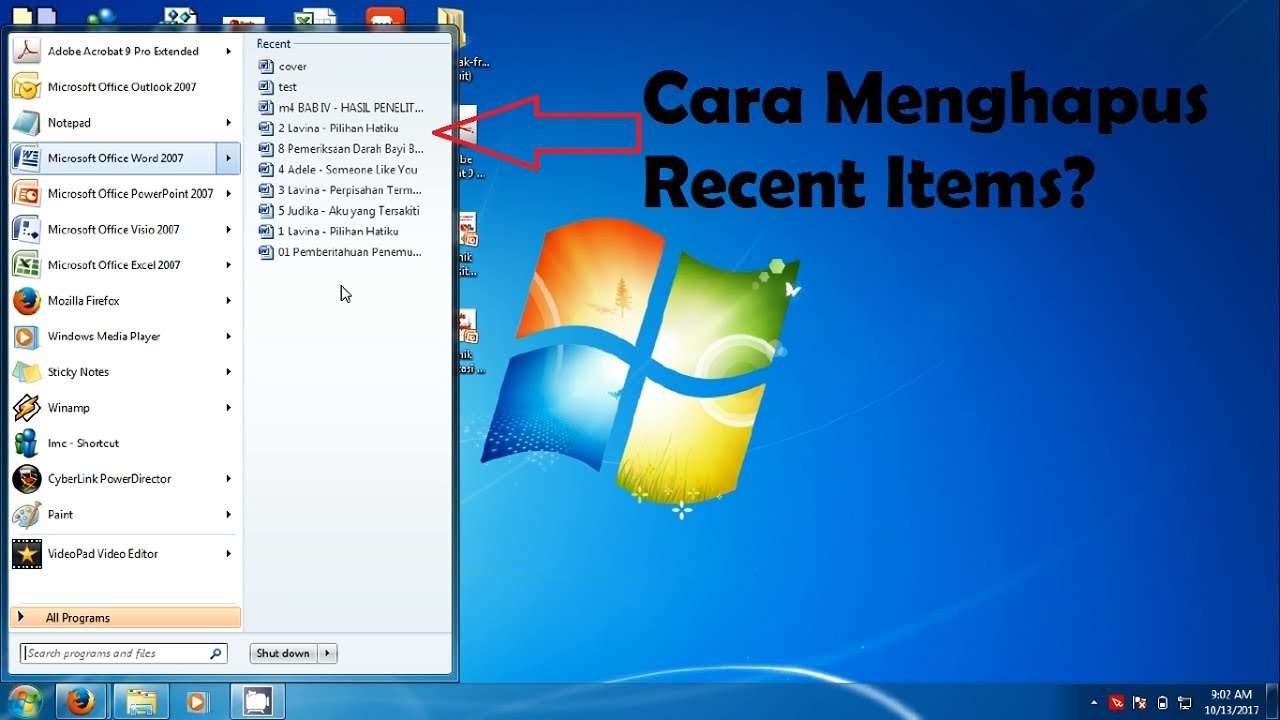This screenshot has width=1280, height=720.
Task: Open '5 Judika - Aku yang Tersakiti'
Action: (x=339, y=211)
